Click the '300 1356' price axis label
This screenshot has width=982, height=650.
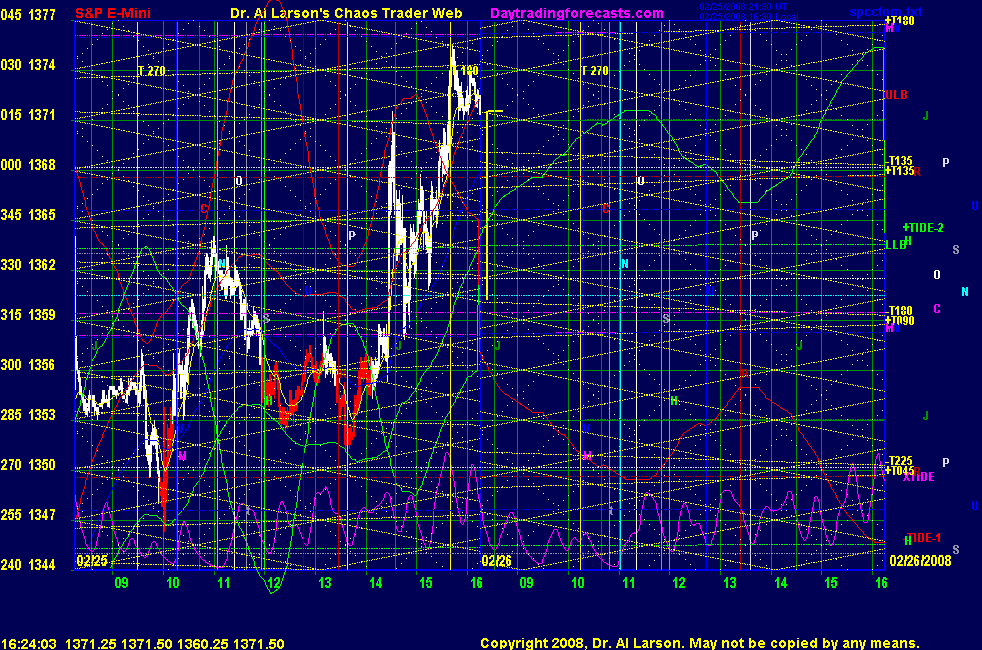click(x=28, y=365)
